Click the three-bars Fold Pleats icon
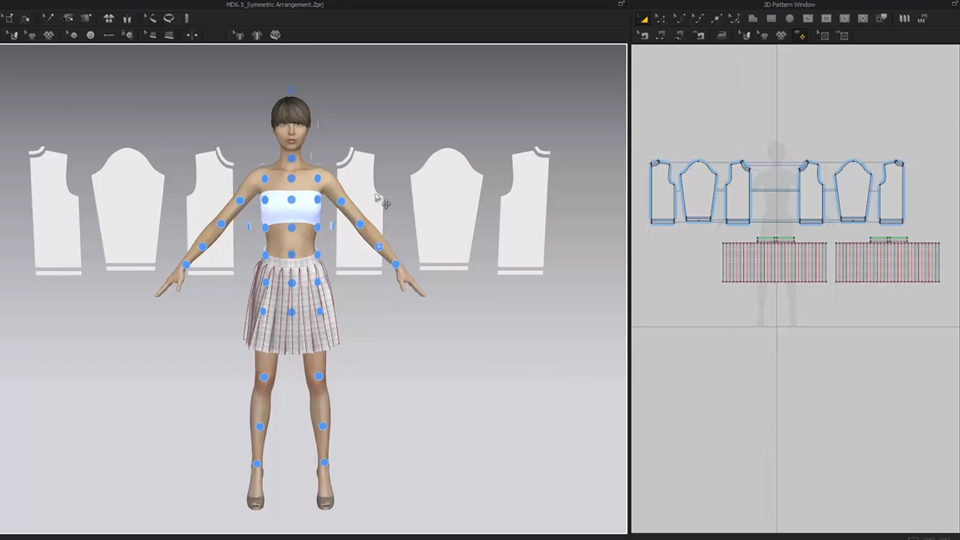 tap(904, 19)
